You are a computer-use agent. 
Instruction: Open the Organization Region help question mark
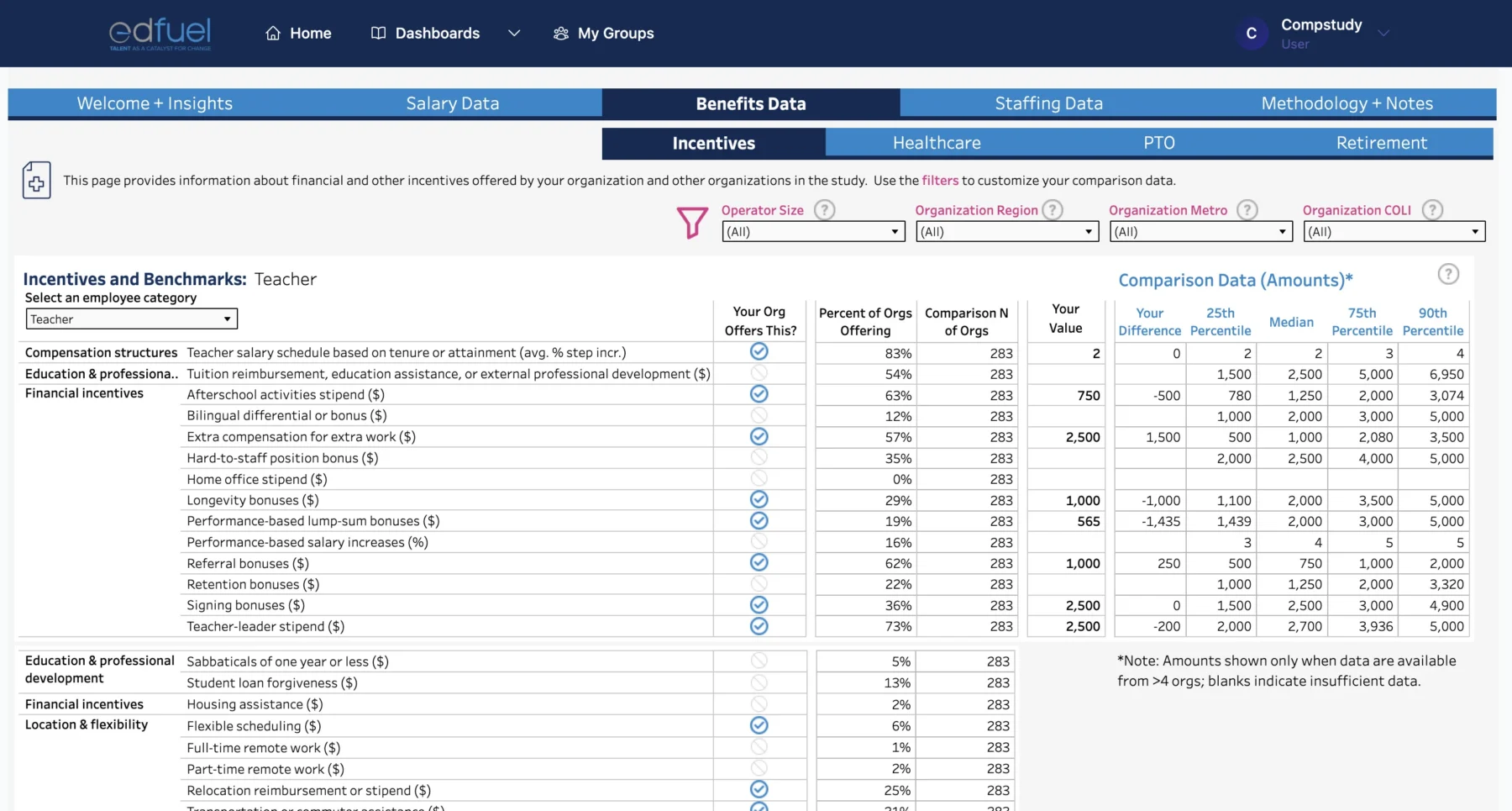point(1053,210)
